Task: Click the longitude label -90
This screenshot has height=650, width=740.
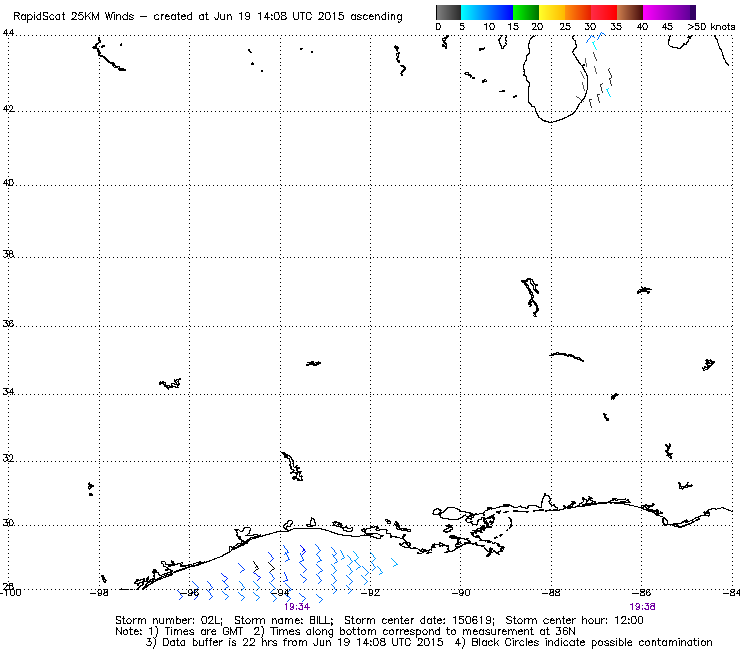Action: point(461,592)
